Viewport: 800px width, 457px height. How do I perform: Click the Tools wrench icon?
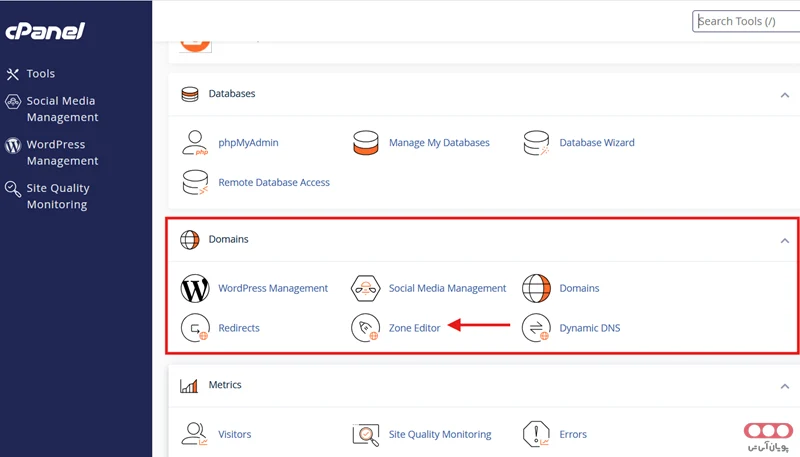[12, 74]
